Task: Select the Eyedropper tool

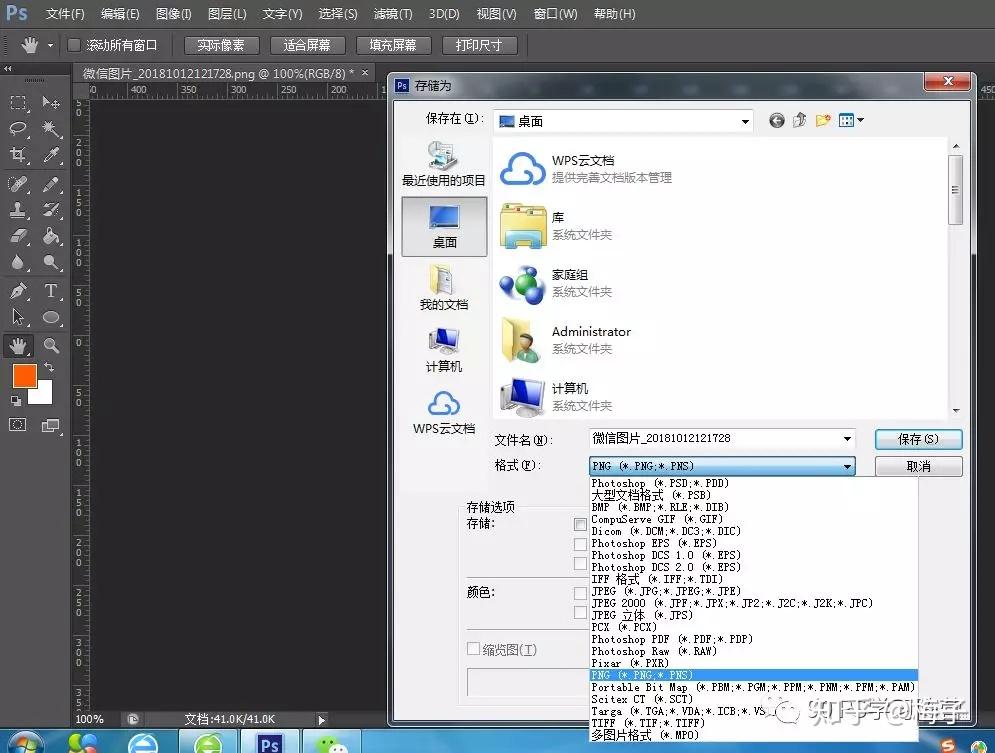Action: [51, 155]
